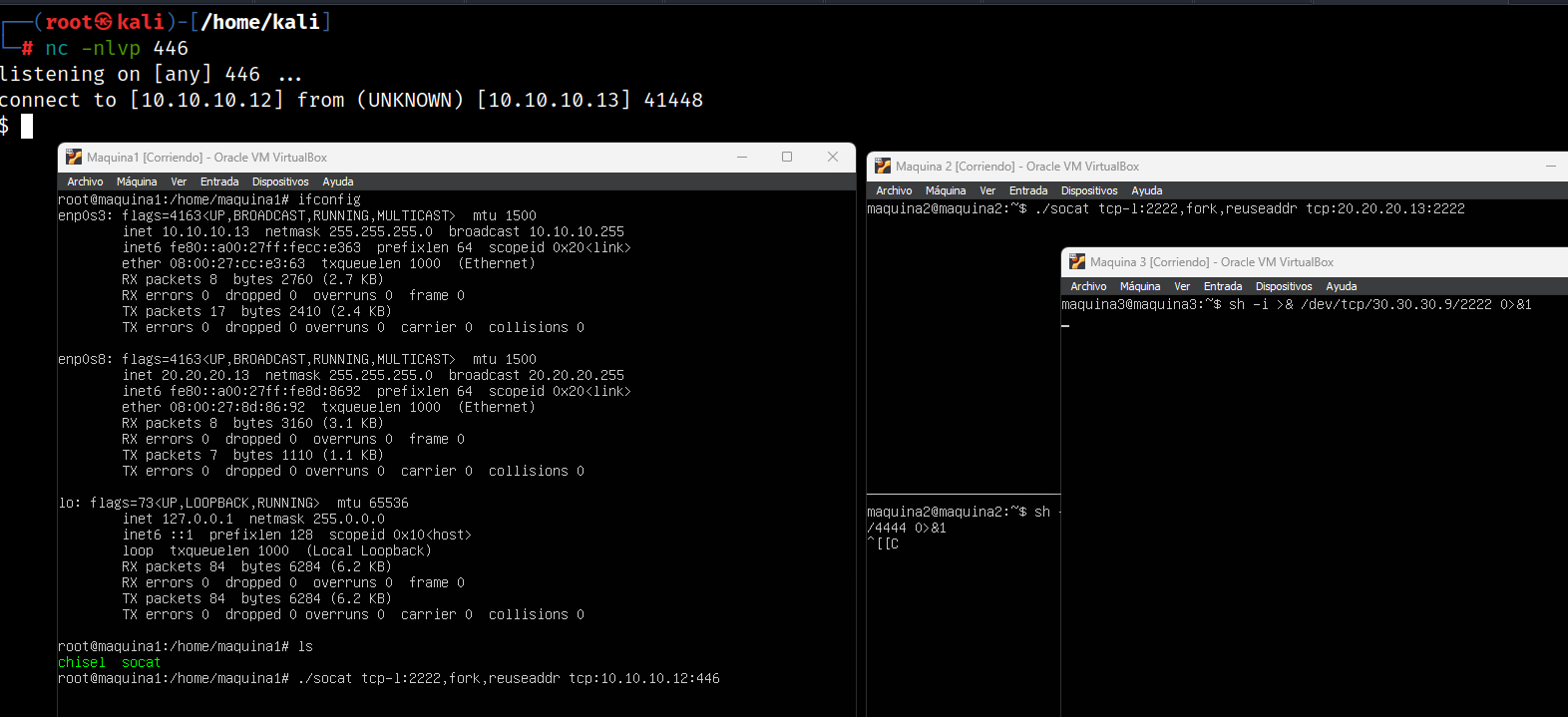This screenshot has width=1568, height=717.
Task: Click the 'listening on [any] 446' line
Action: [151, 74]
